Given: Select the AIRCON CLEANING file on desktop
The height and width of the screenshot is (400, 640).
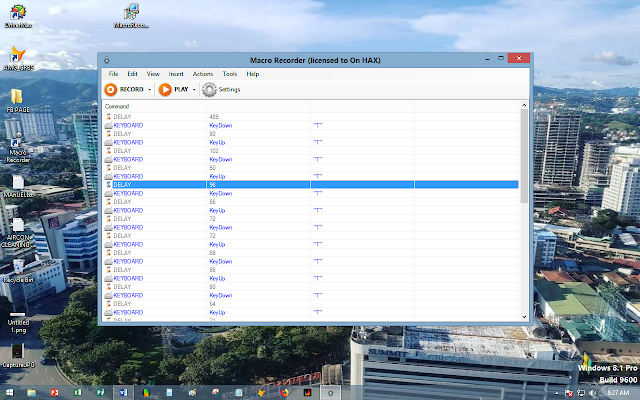Looking at the screenshot, I should click(x=18, y=233).
